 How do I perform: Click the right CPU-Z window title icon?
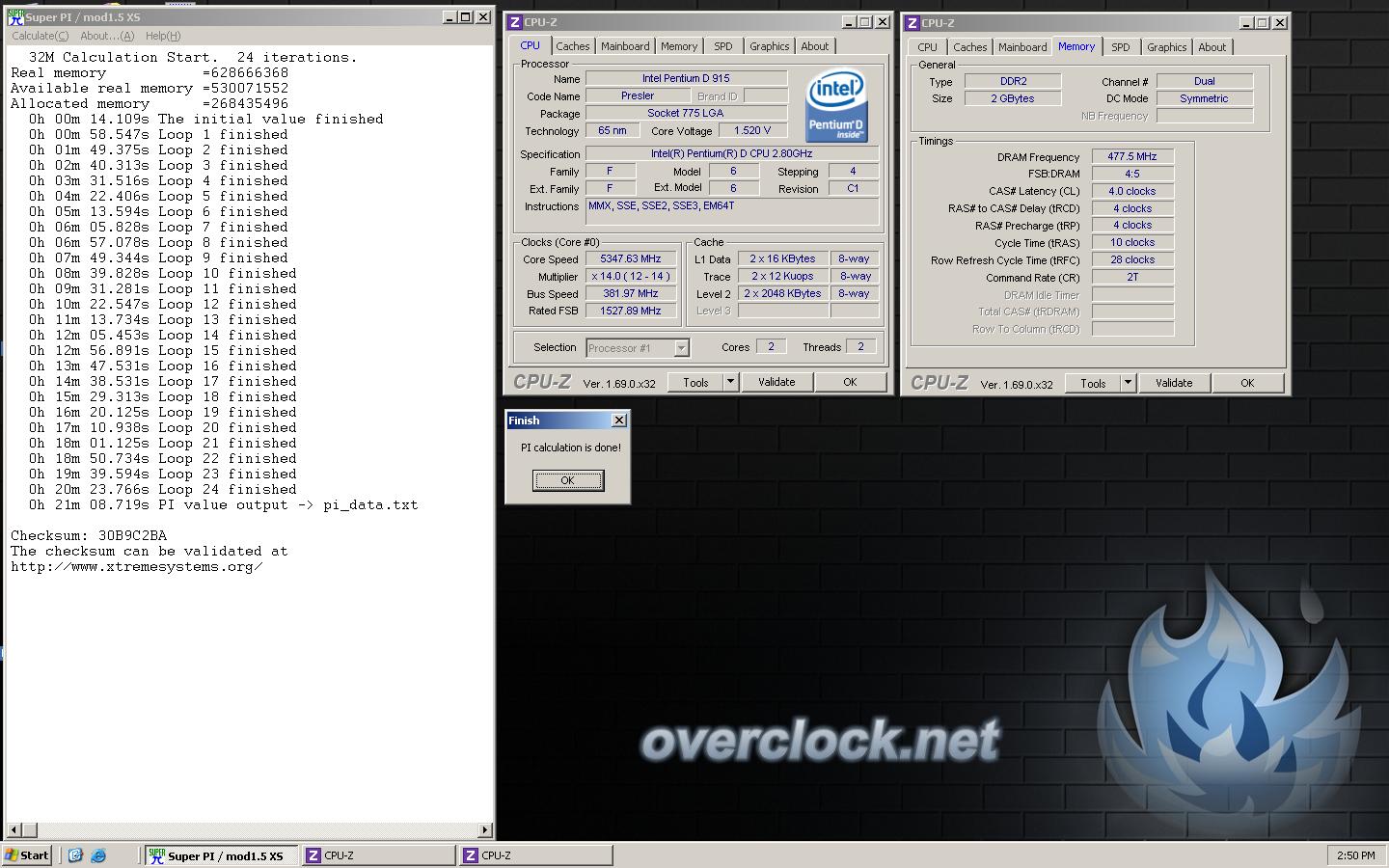[x=912, y=23]
